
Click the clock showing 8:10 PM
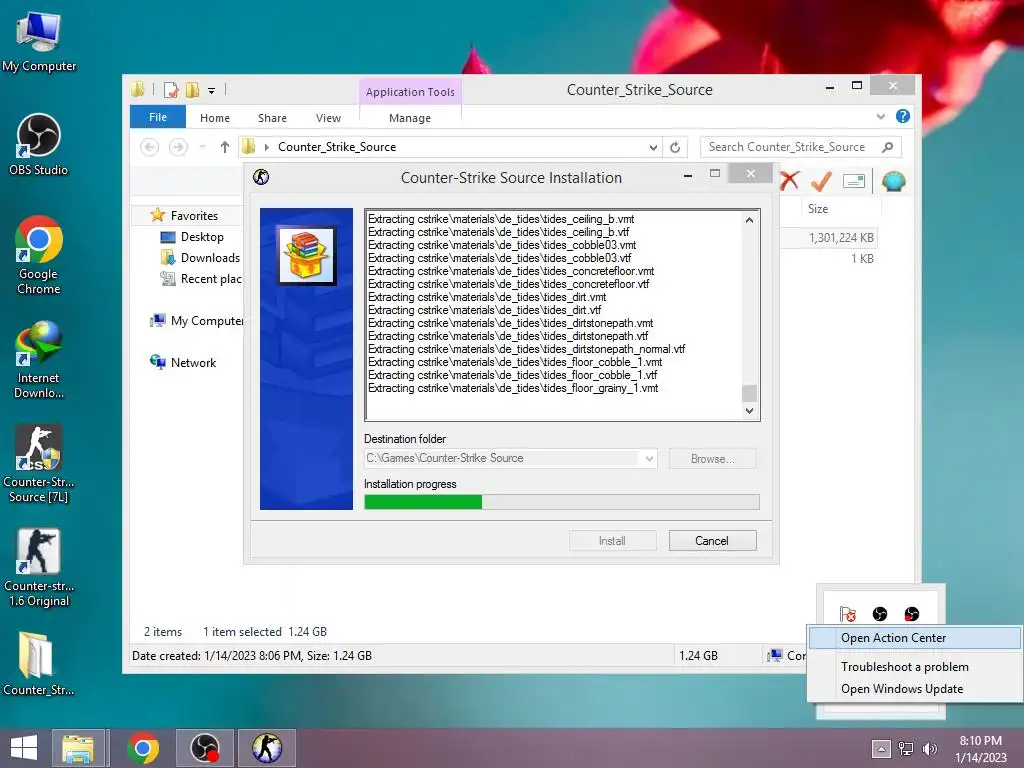[x=980, y=741]
